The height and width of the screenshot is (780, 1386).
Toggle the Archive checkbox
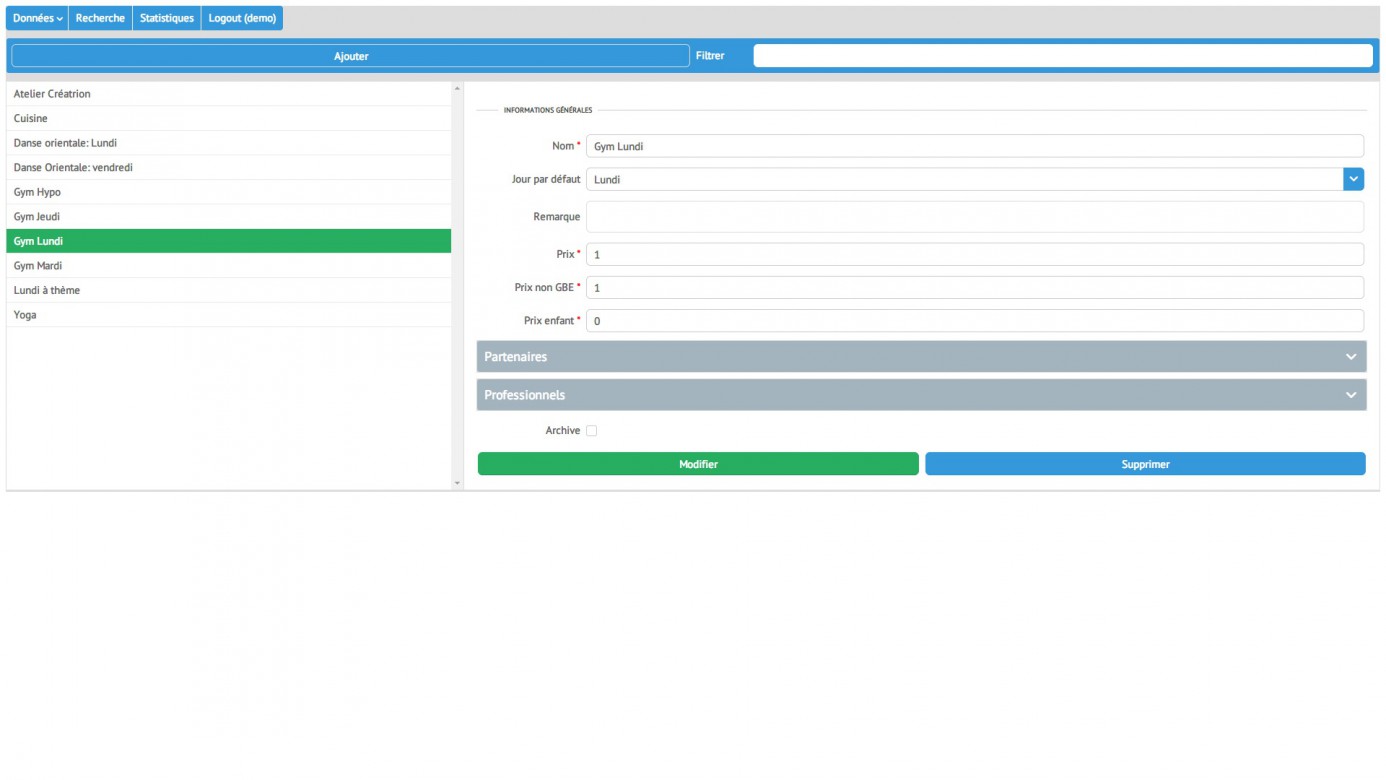point(591,431)
